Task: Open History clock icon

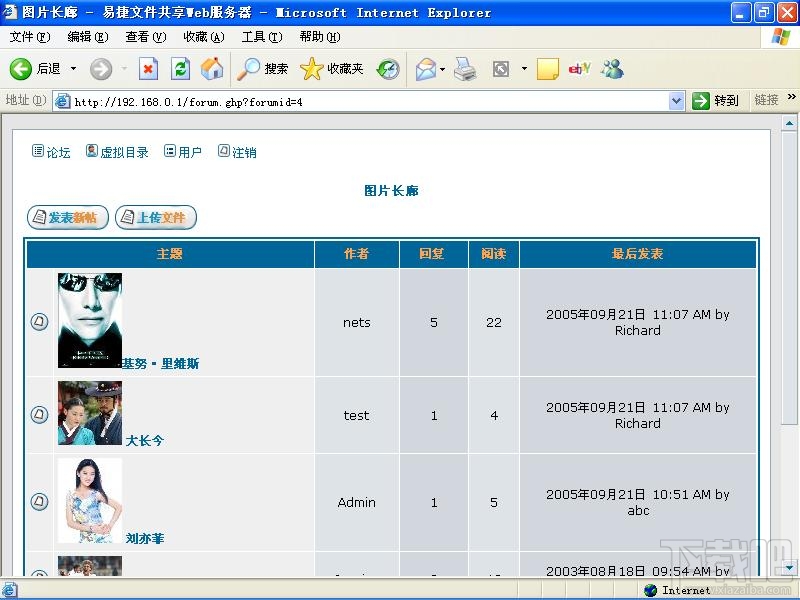Action: pyautogui.click(x=388, y=69)
